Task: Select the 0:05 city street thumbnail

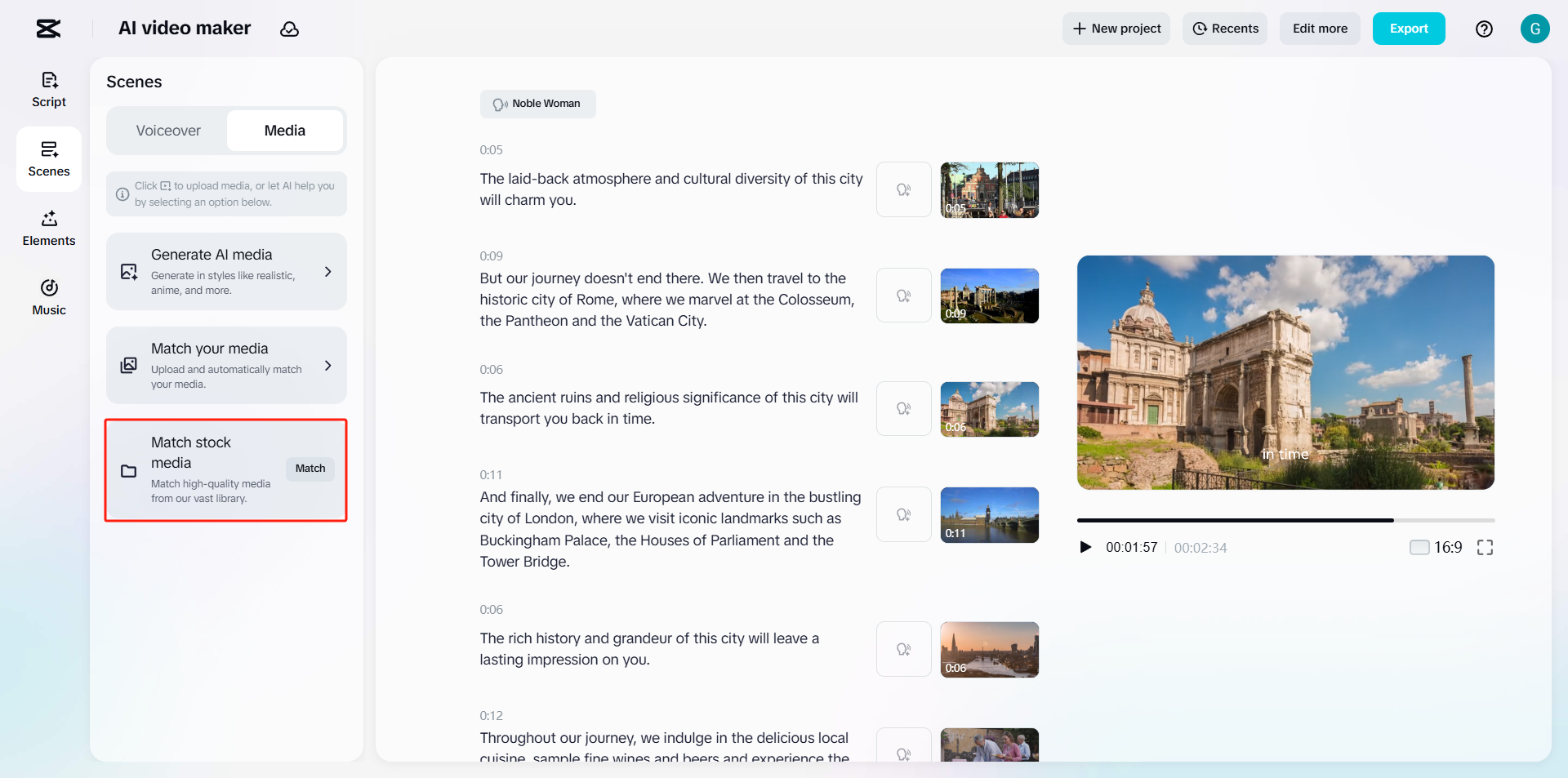Action: click(x=990, y=189)
